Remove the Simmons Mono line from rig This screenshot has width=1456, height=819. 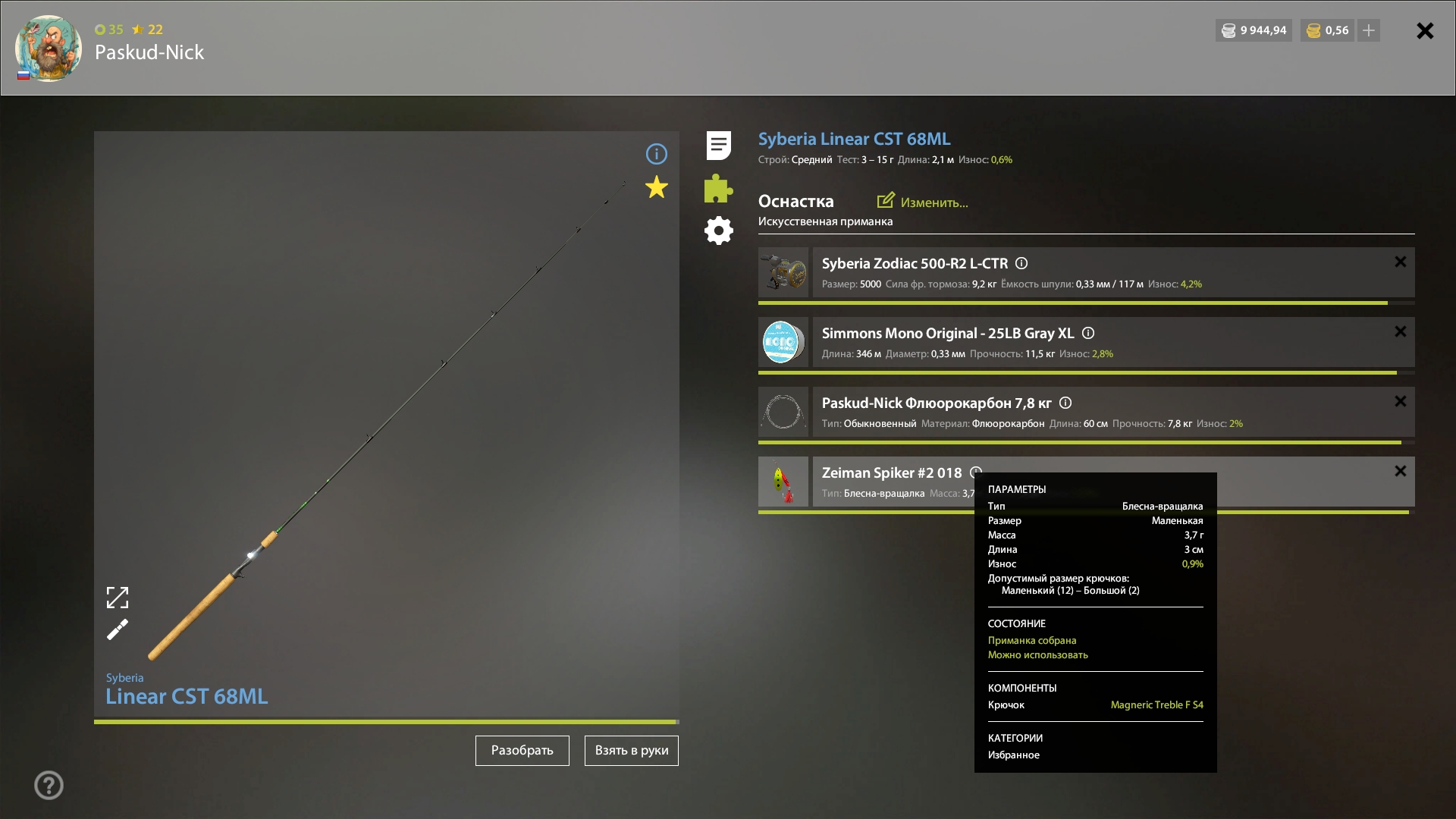tap(1401, 331)
